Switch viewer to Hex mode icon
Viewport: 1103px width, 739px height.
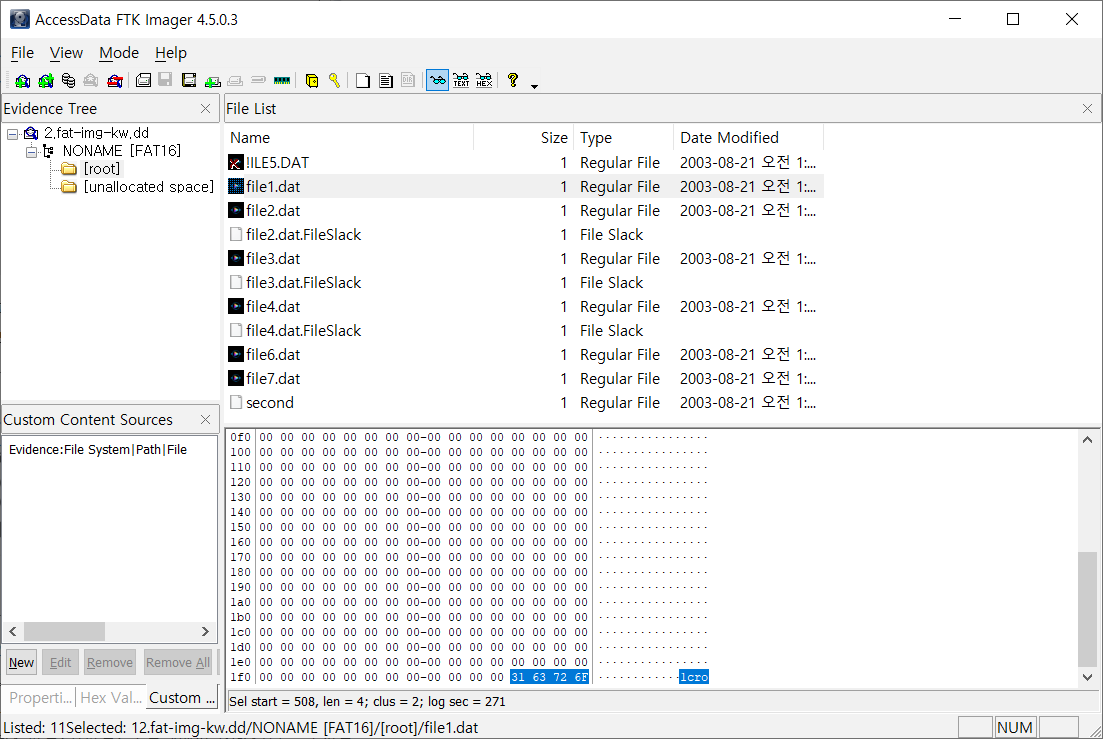[484, 81]
